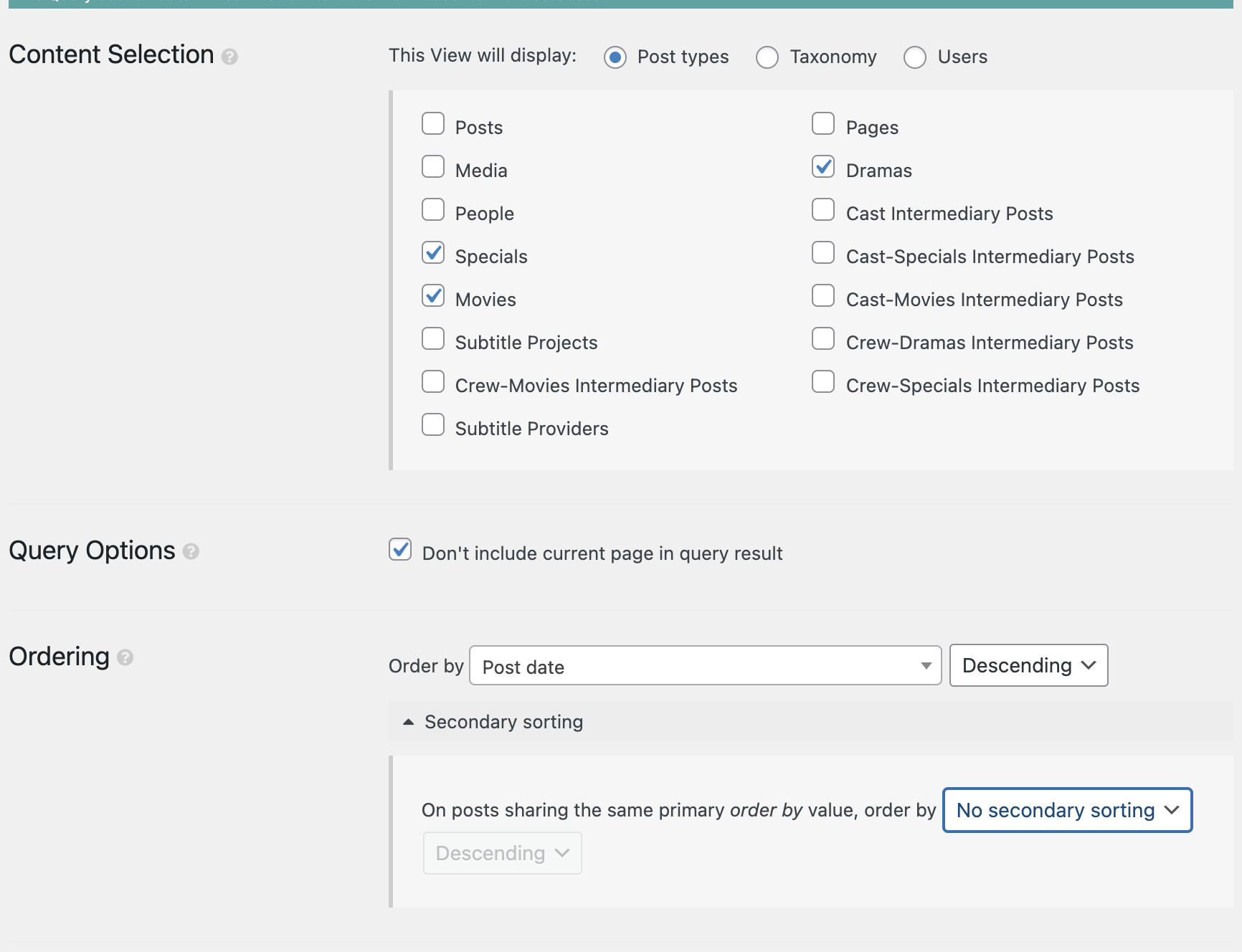The image size is (1242, 952).
Task: Click the 'This View will display:' label
Action: click(483, 56)
